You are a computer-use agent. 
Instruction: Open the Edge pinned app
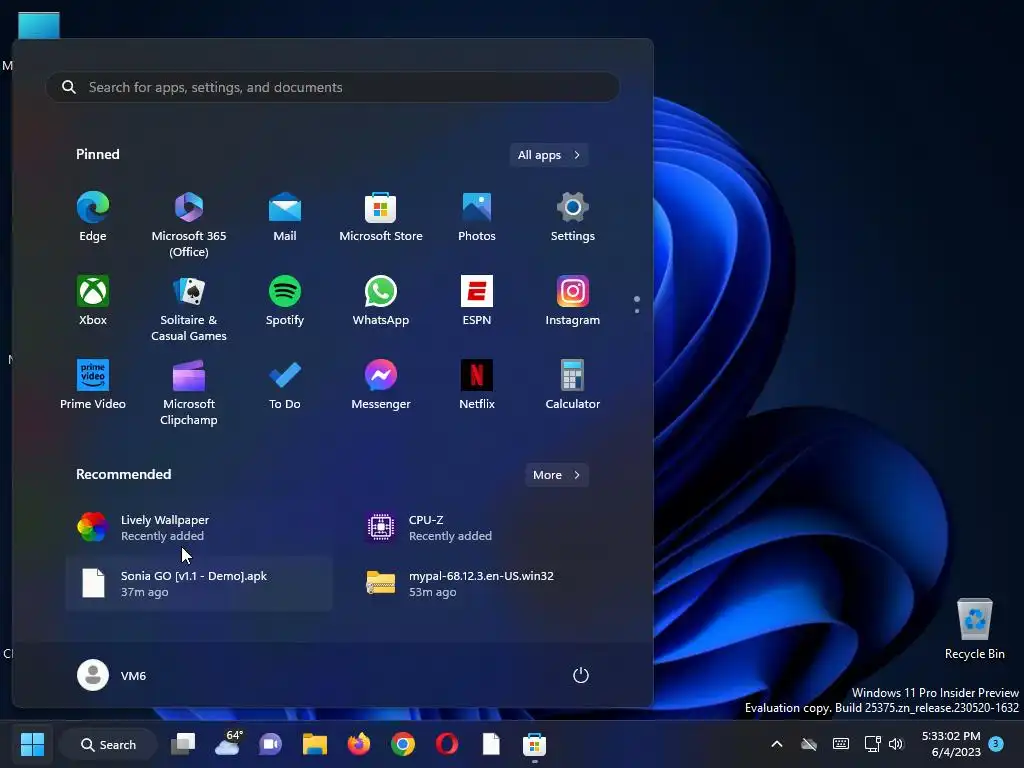[93, 217]
